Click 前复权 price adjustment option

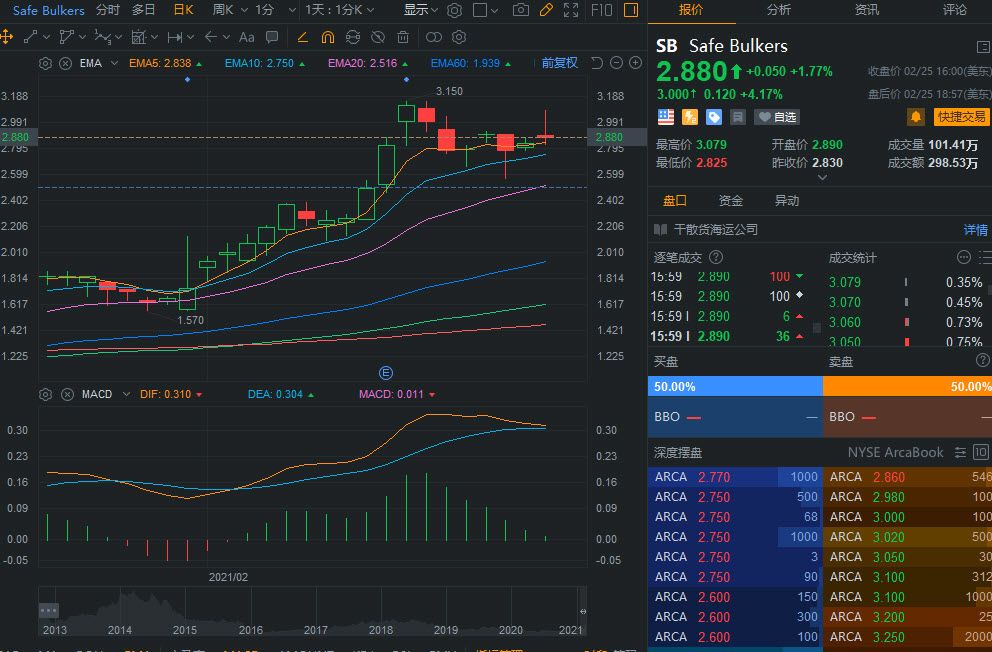pyautogui.click(x=559, y=63)
